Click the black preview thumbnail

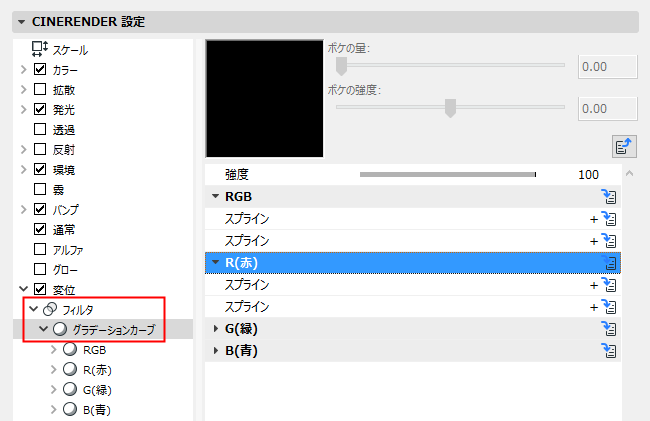pos(264,99)
